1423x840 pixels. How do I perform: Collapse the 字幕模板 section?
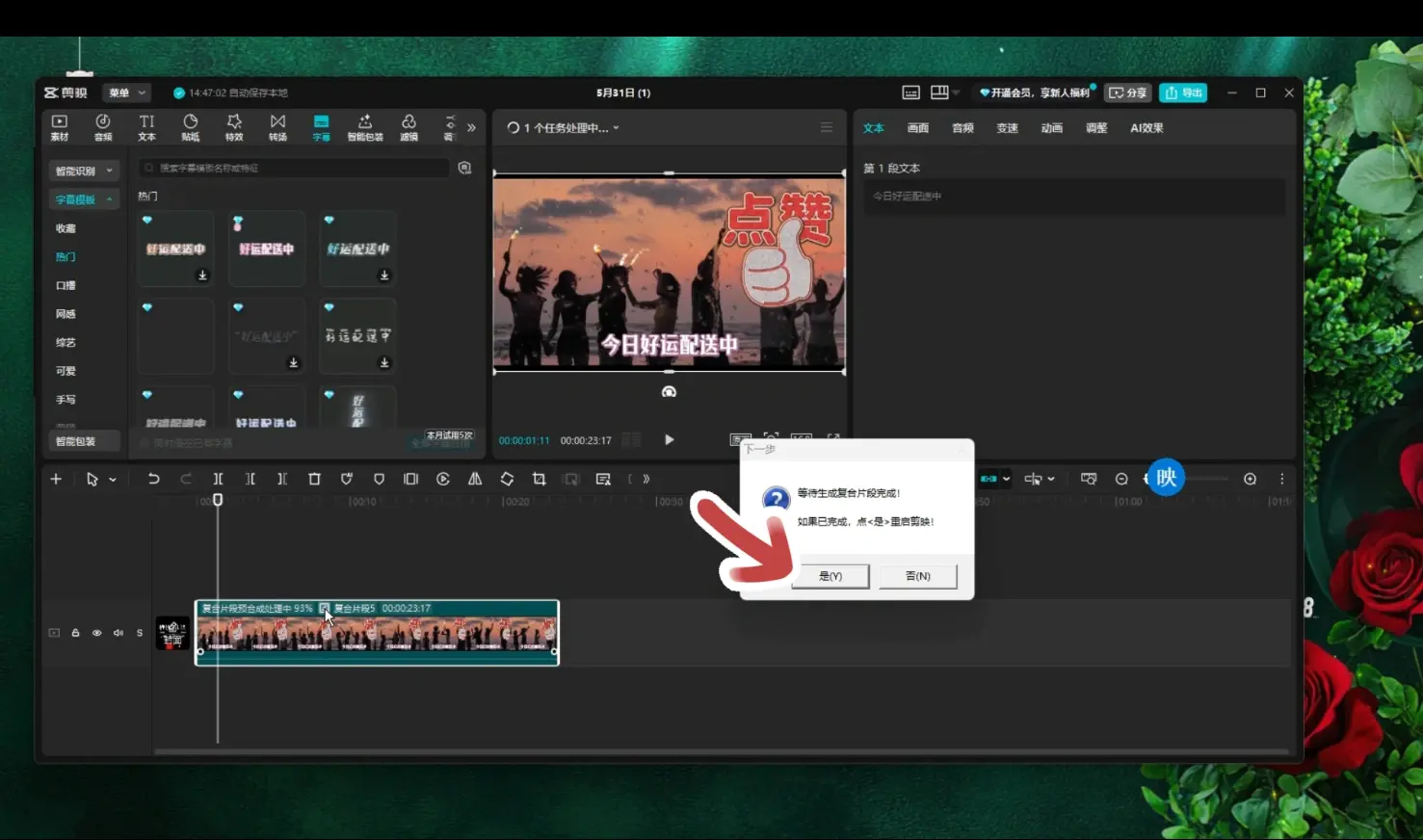pos(84,199)
